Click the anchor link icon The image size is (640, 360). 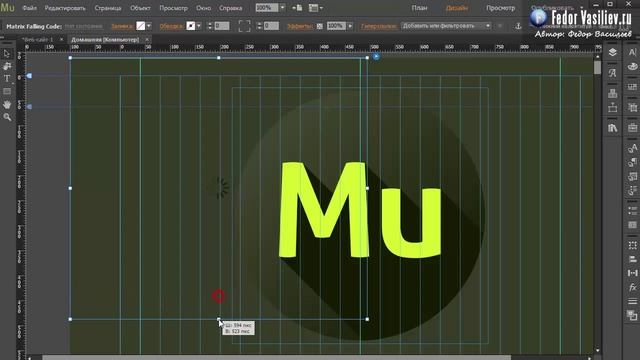pos(518,26)
